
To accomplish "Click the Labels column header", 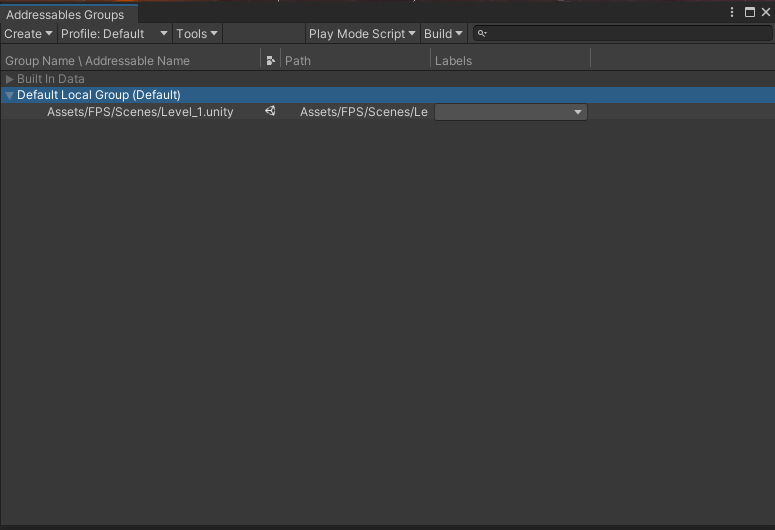I will (454, 61).
